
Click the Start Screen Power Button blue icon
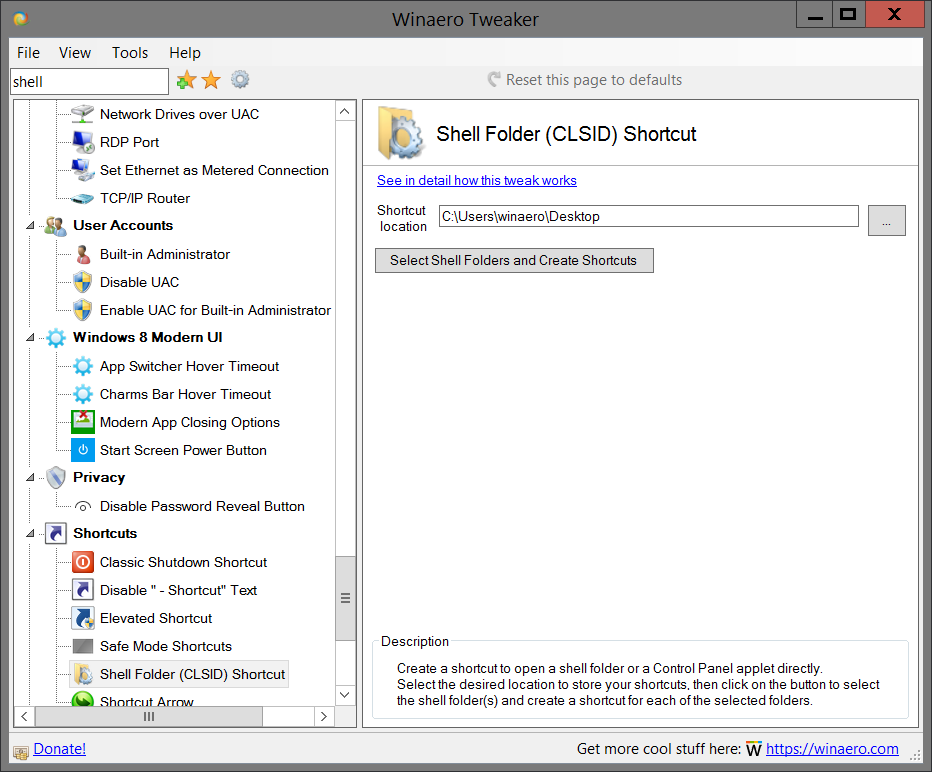(x=83, y=450)
